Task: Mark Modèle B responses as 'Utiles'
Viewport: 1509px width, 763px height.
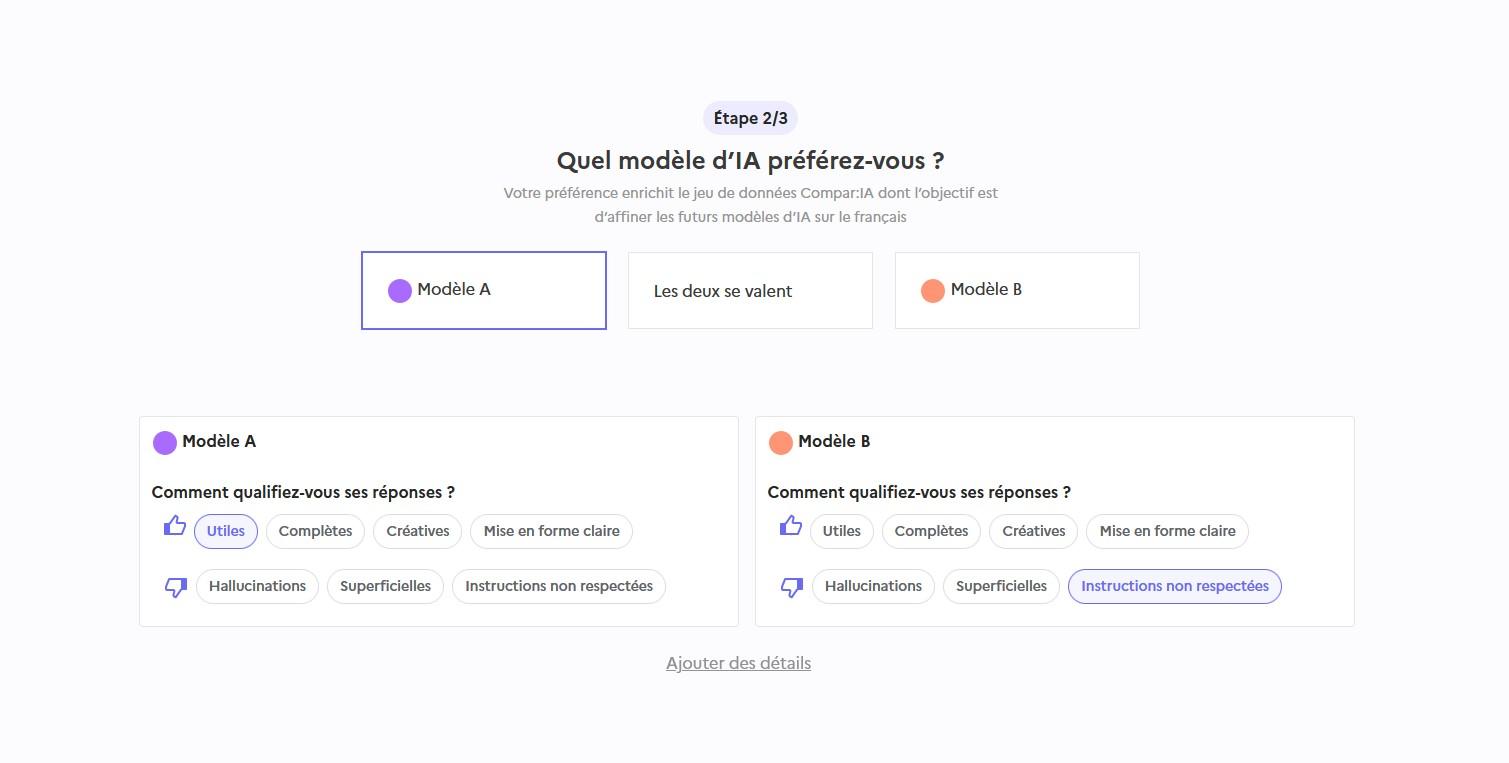Action: tap(841, 531)
